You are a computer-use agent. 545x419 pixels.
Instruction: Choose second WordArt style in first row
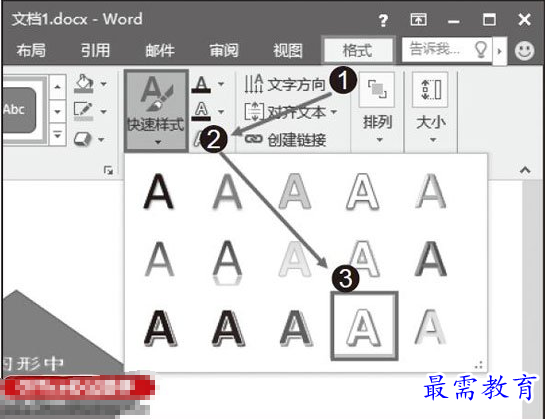(x=227, y=191)
